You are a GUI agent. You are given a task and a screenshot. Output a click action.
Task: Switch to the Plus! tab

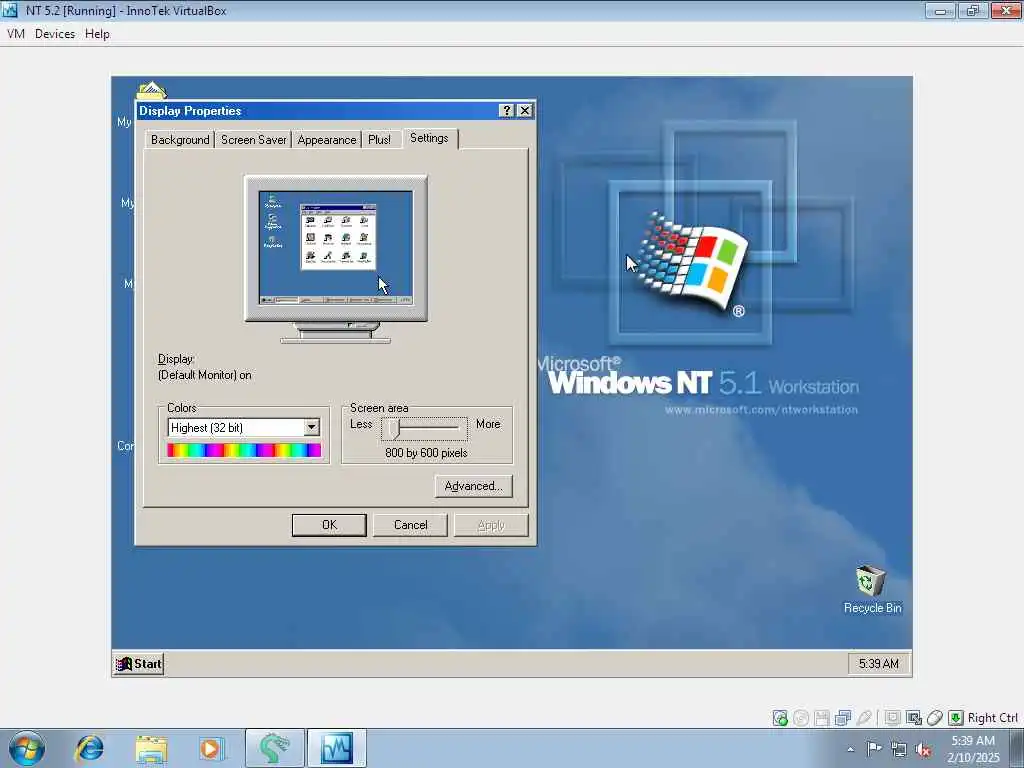[379, 140]
